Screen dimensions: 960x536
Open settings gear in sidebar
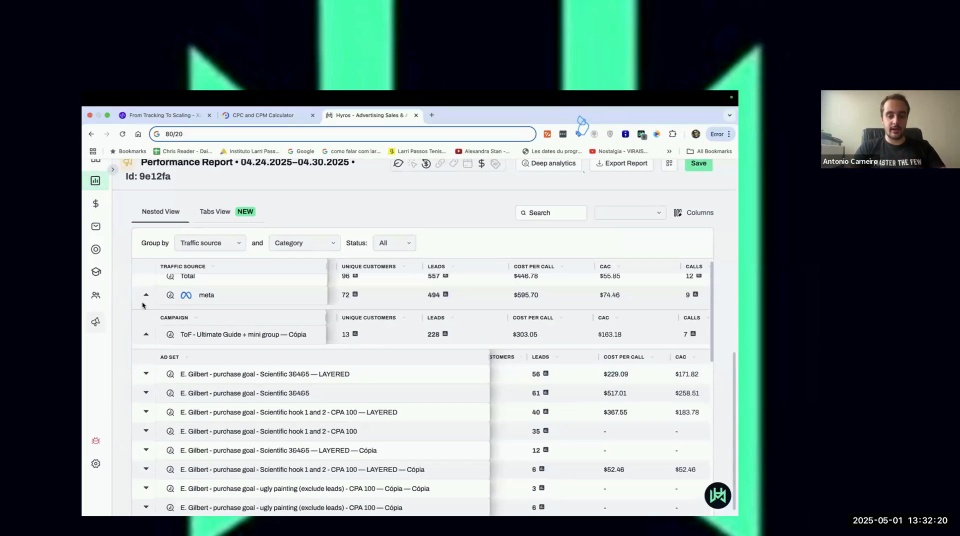coord(96,464)
